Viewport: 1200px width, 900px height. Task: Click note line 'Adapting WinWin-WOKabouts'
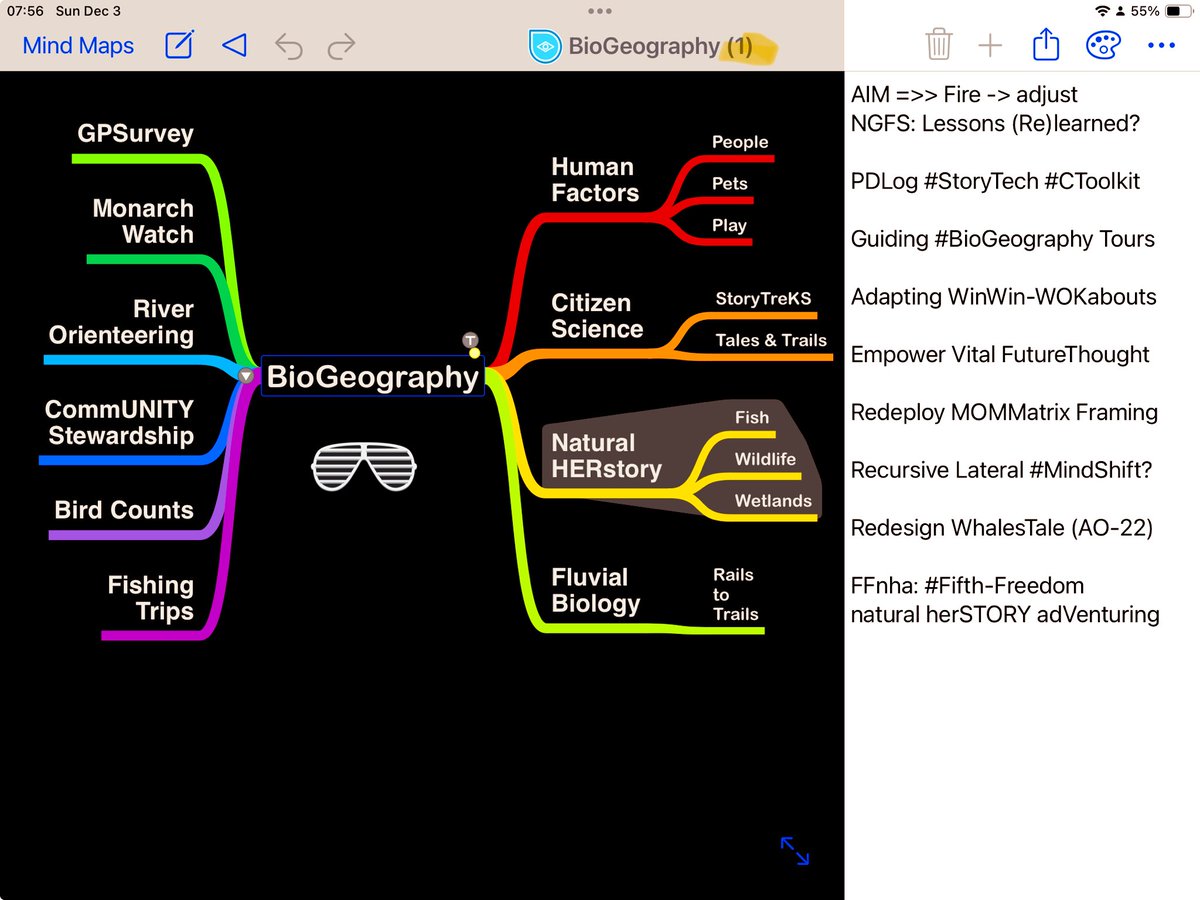[1004, 297]
